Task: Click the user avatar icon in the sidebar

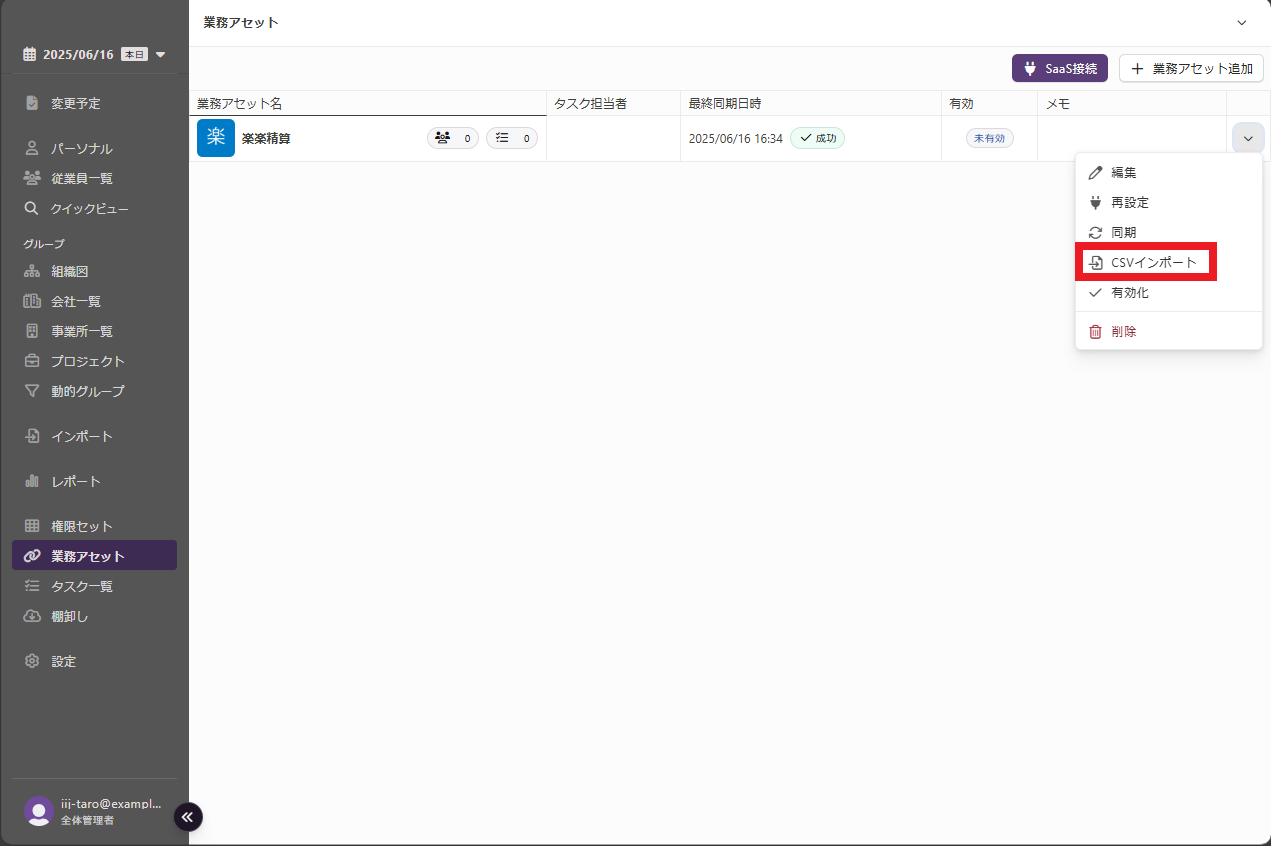Action: point(39,811)
